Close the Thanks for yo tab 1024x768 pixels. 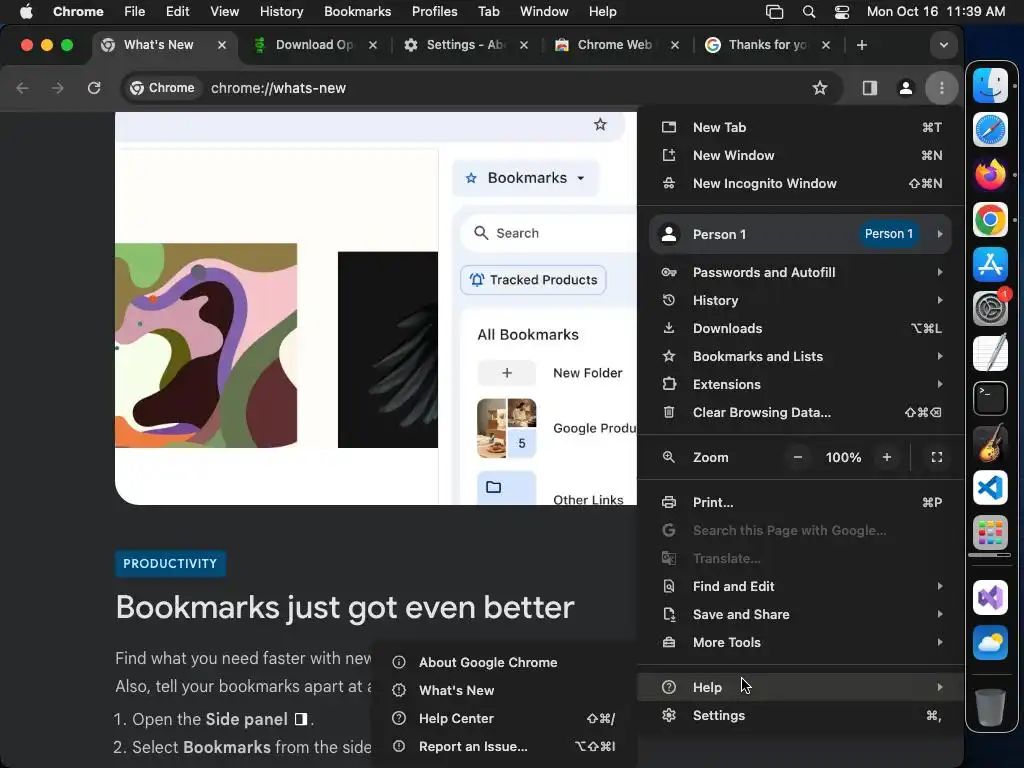coord(825,45)
